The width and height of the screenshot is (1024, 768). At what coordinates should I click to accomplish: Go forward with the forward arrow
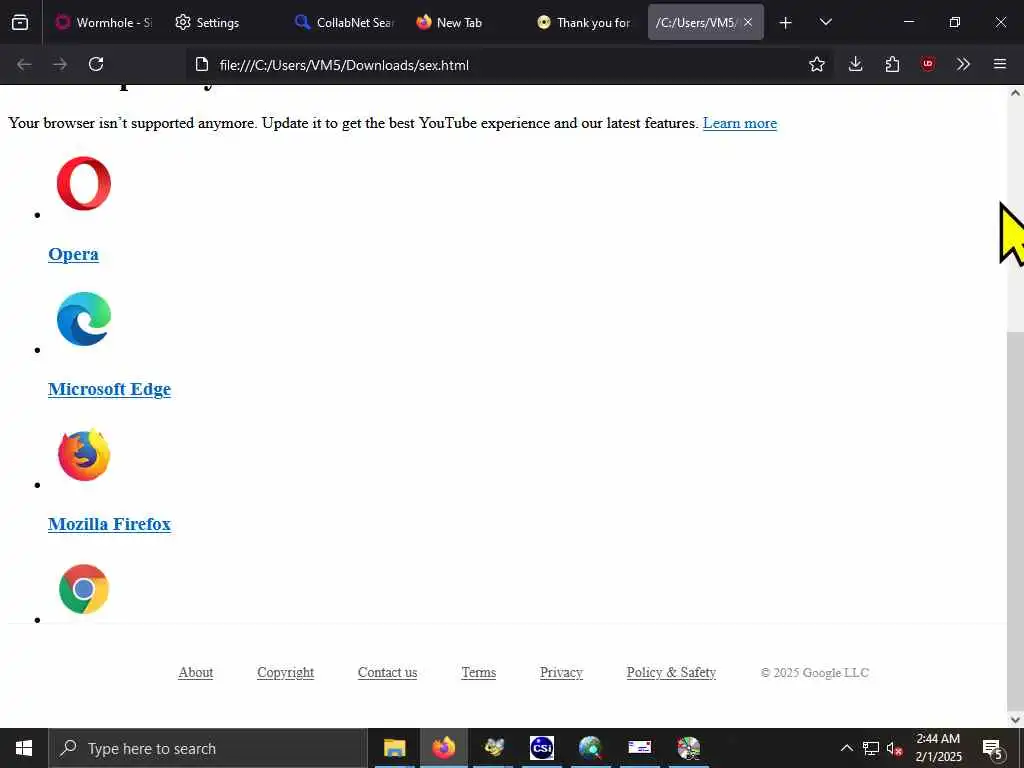(x=60, y=64)
